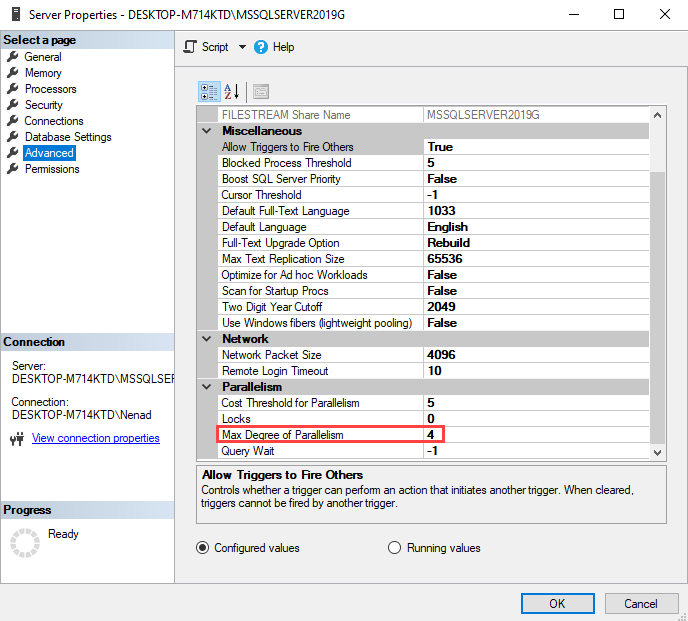Click the OK button
The width and height of the screenshot is (688, 621).
(x=557, y=603)
